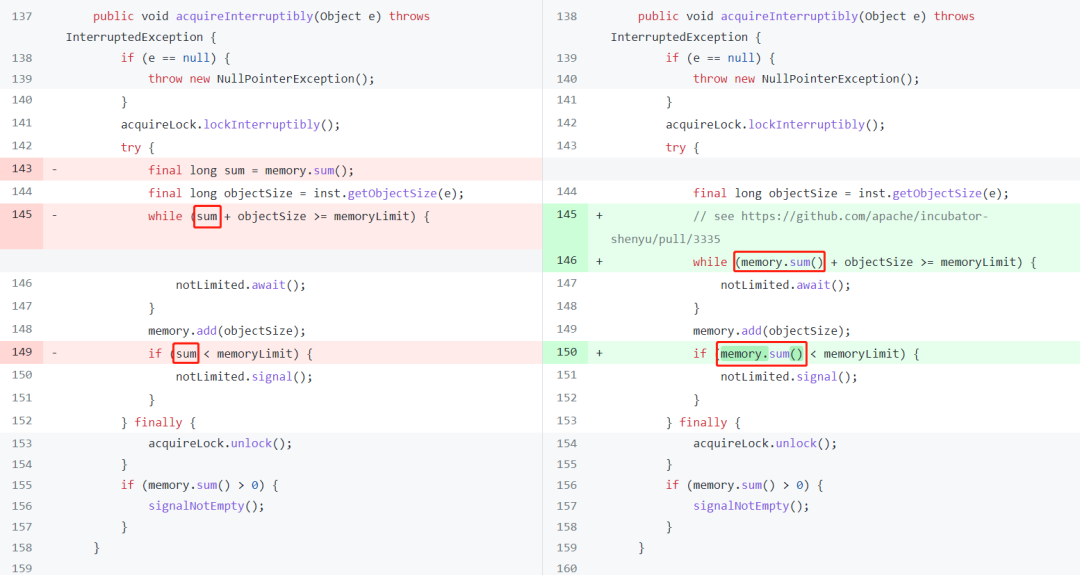This screenshot has width=1080, height=575.
Task: Click right 'acquireLock.unlock();' on line 154
Action: [765, 443]
